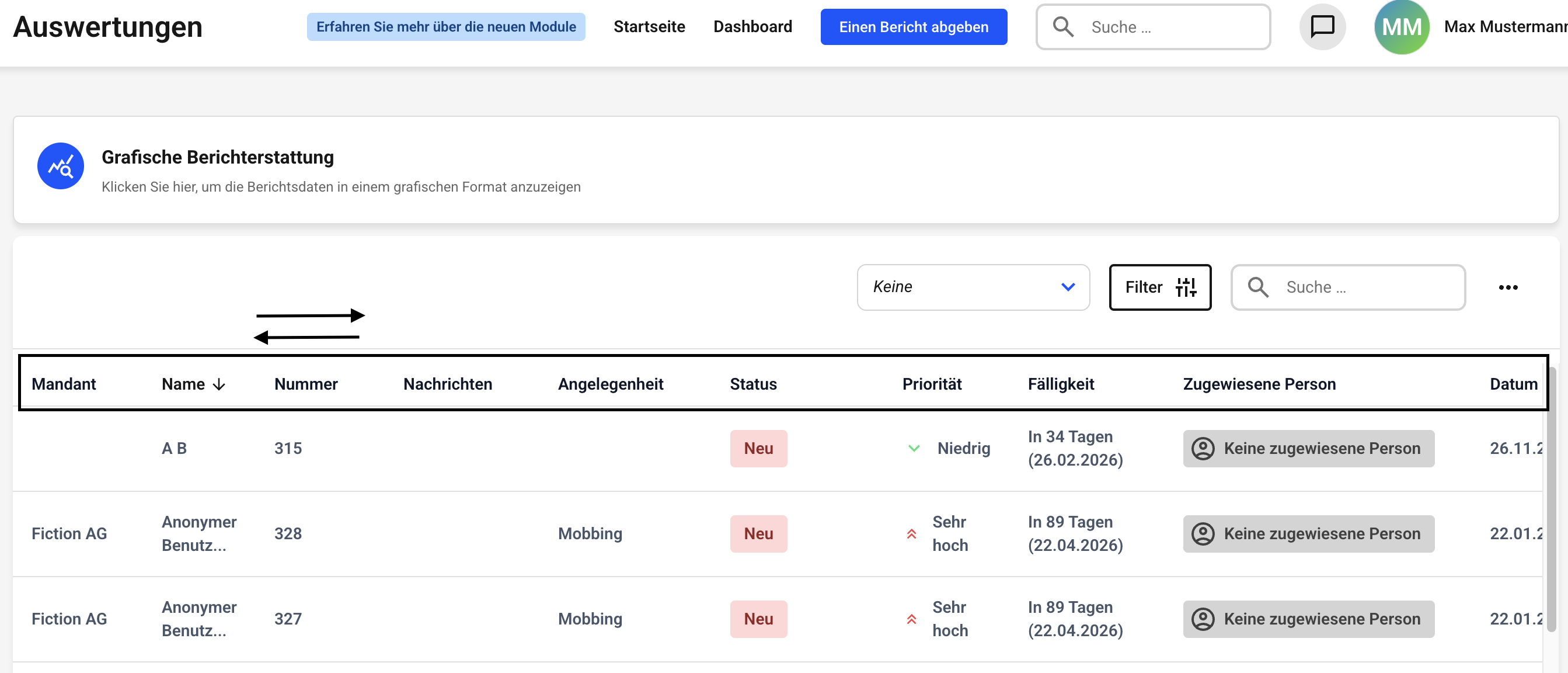Click the MM user avatar
This screenshot has height=673, width=1568.
1401,27
